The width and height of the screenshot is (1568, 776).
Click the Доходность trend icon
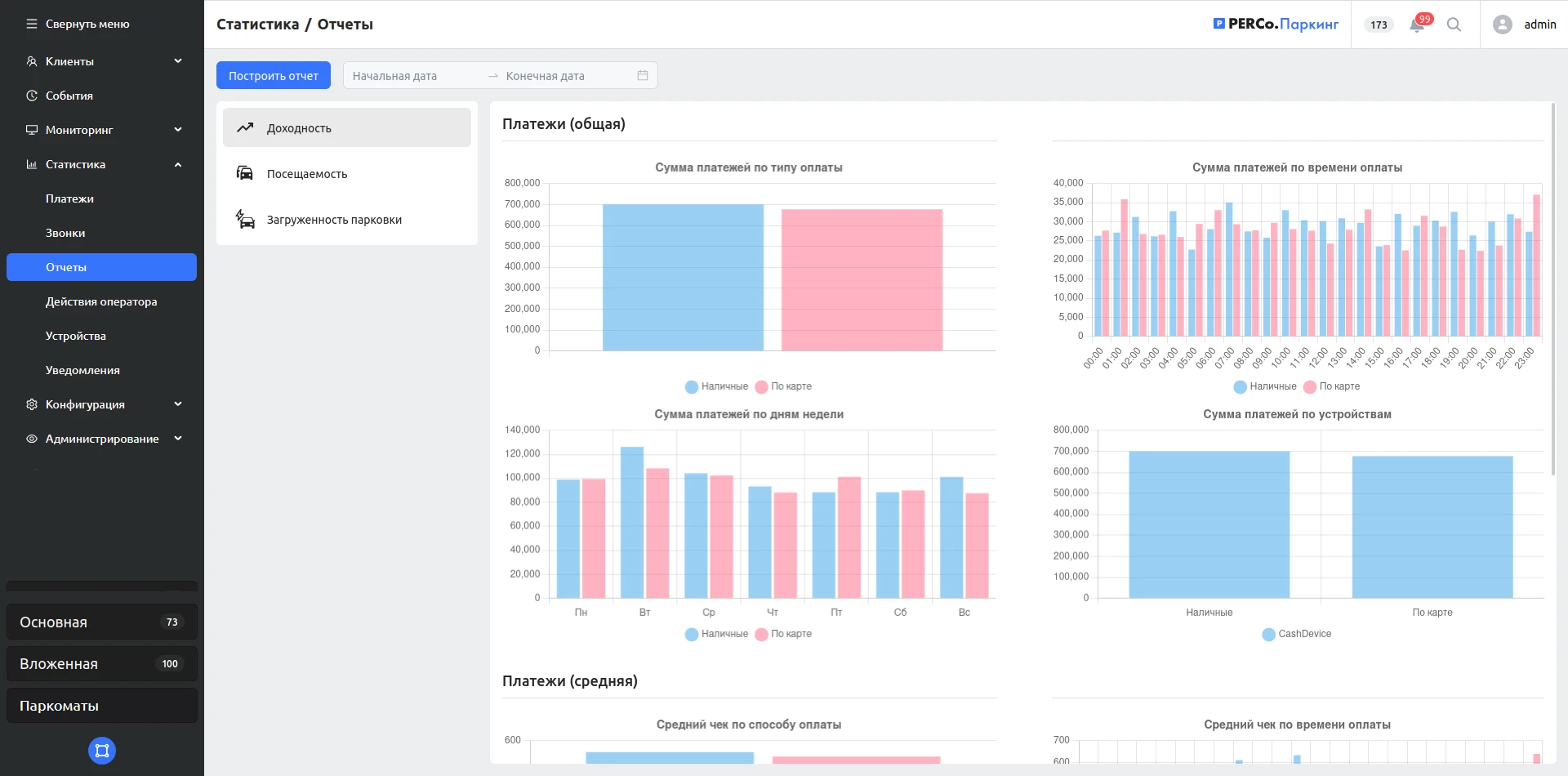[x=245, y=127]
